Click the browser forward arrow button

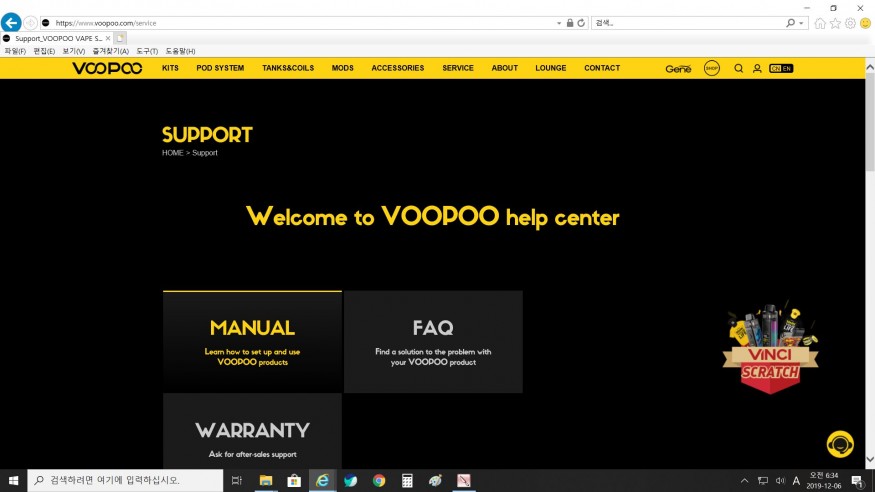(31, 23)
